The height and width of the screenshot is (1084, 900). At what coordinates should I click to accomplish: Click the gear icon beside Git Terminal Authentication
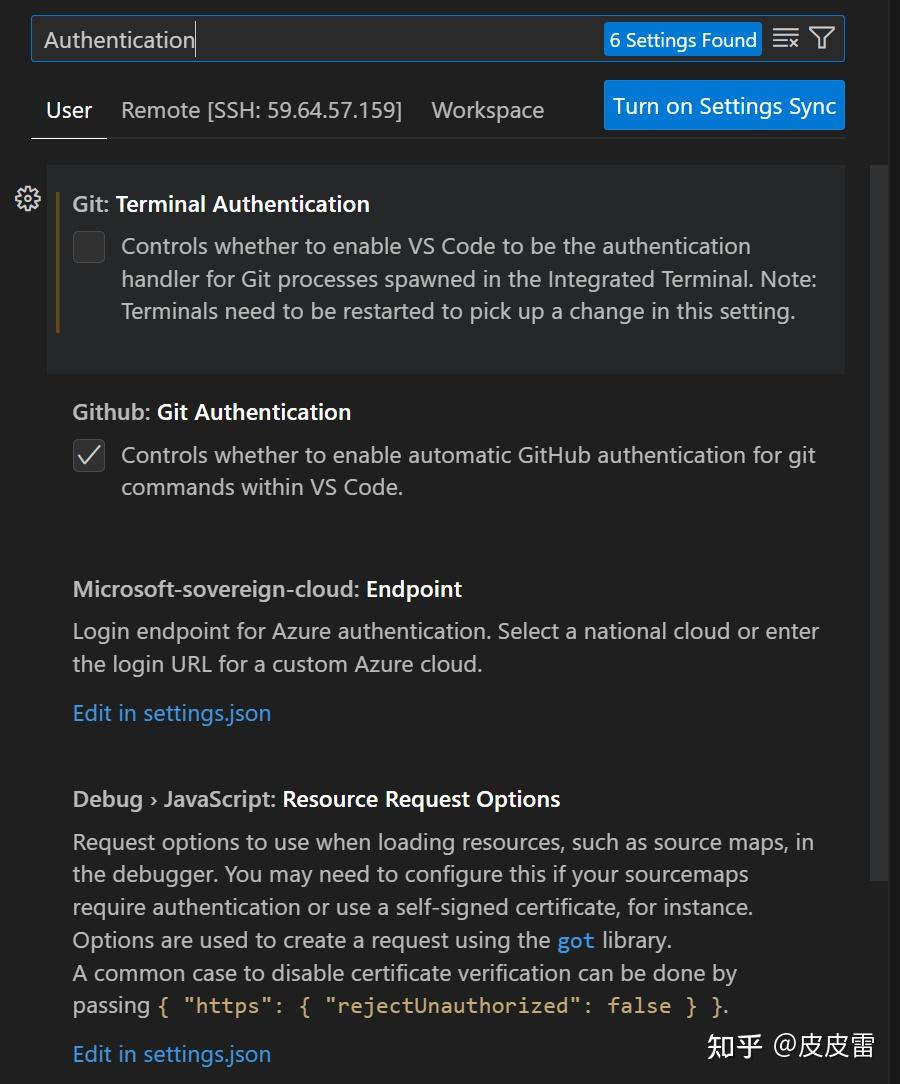(27, 199)
